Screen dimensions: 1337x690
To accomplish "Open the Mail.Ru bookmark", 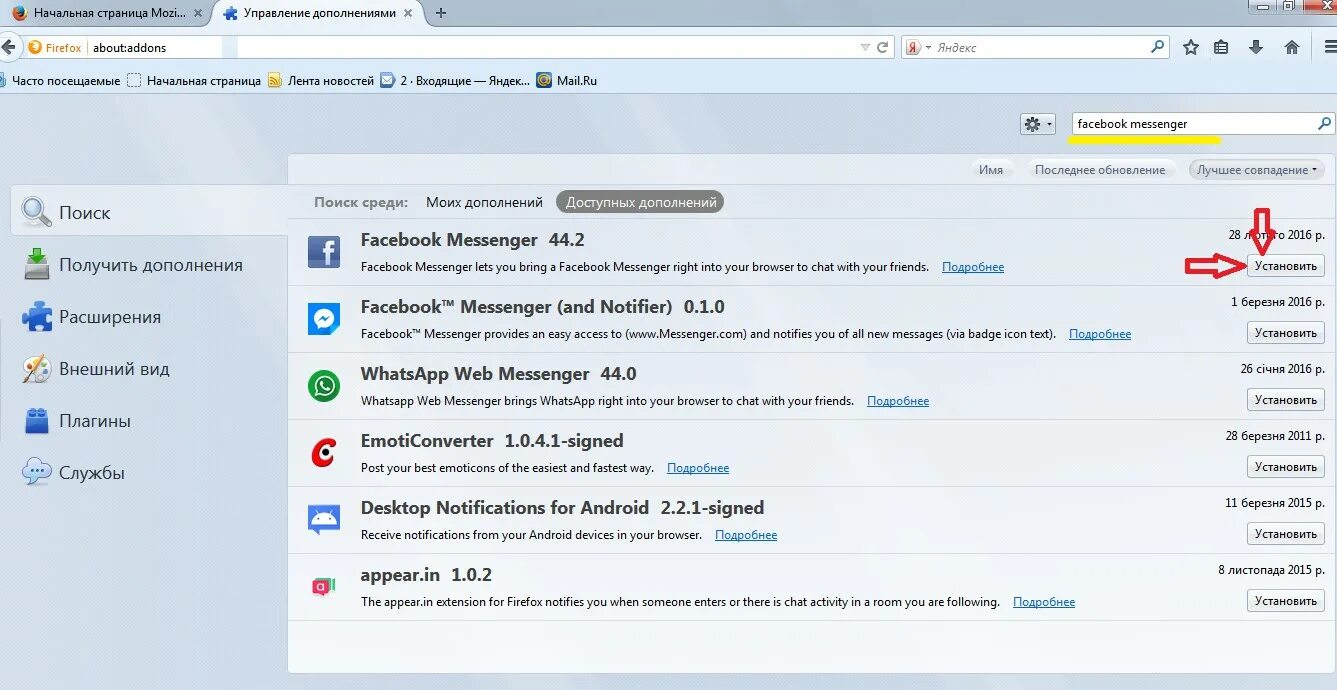I will pyautogui.click(x=567, y=80).
